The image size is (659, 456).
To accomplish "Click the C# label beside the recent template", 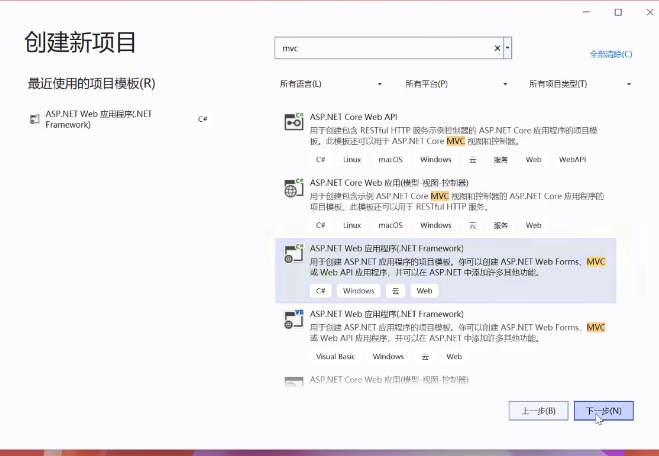I will [203, 119].
